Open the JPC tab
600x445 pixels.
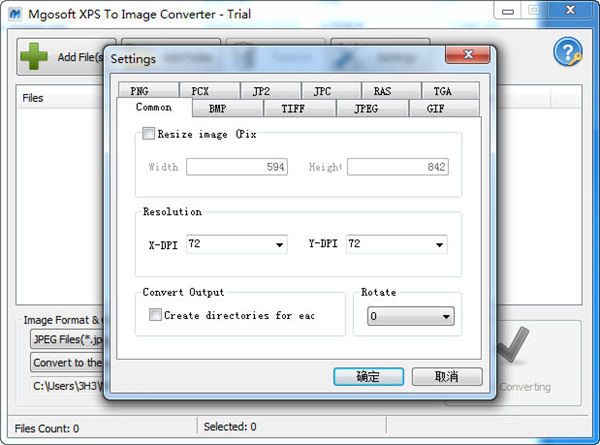click(x=331, y=91)
